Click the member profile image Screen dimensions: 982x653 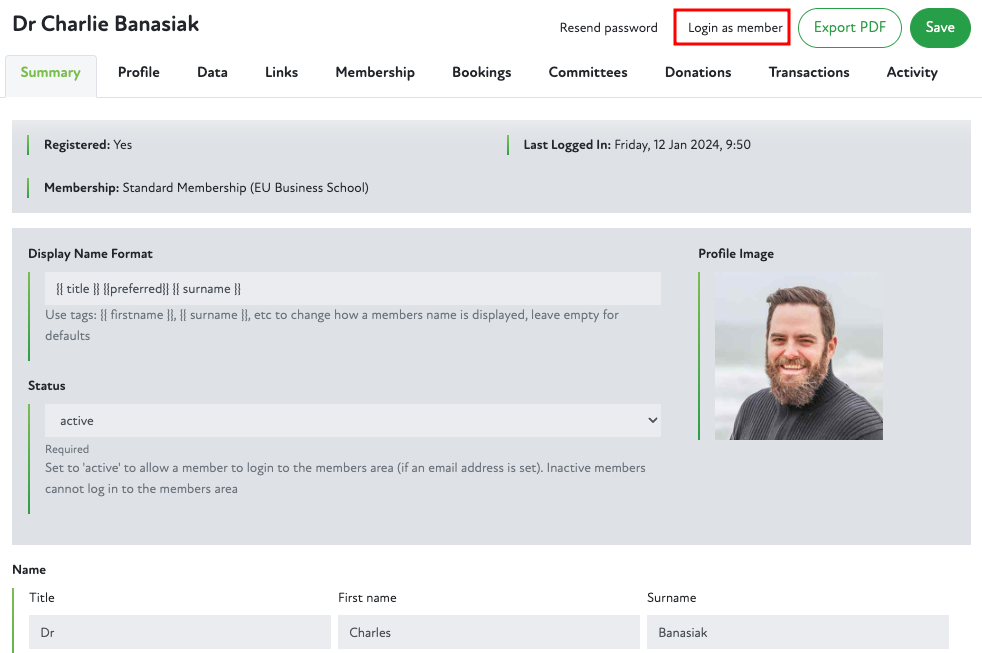point(798,356)
